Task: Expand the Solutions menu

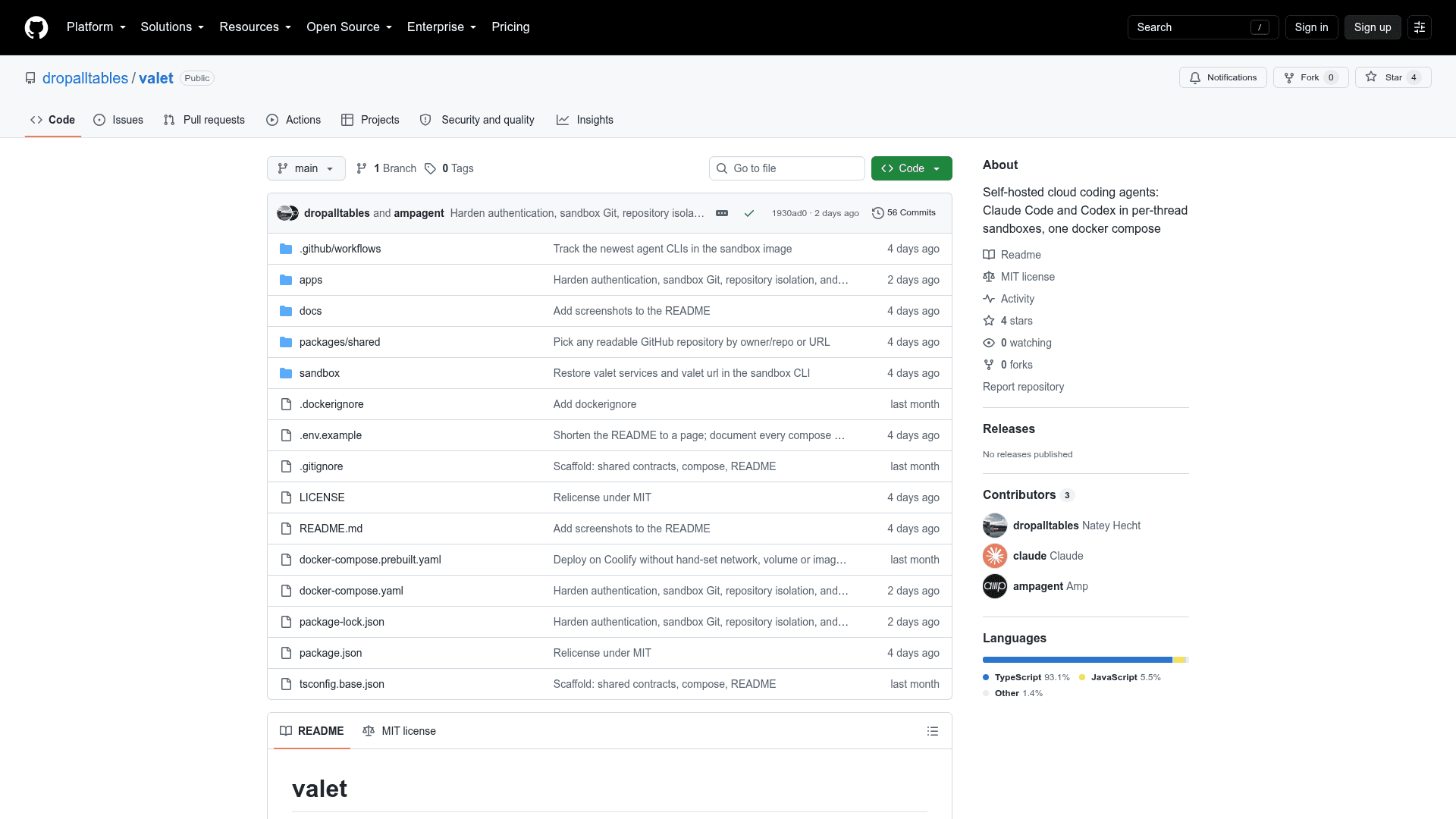Action: pyautogui.click(x=172, y=27)
